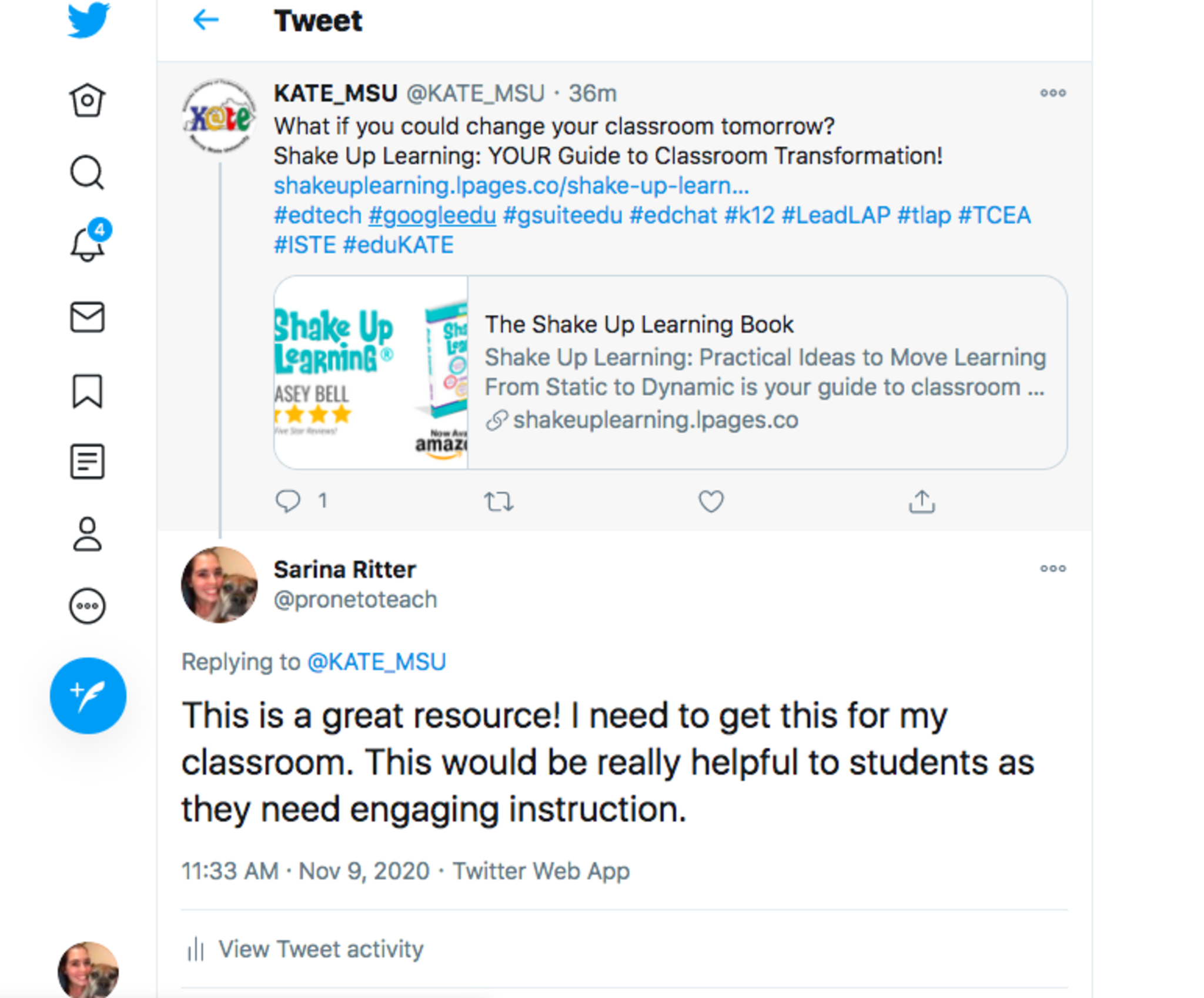
Task: Go to Home in the sidebar
Action: 88,101
